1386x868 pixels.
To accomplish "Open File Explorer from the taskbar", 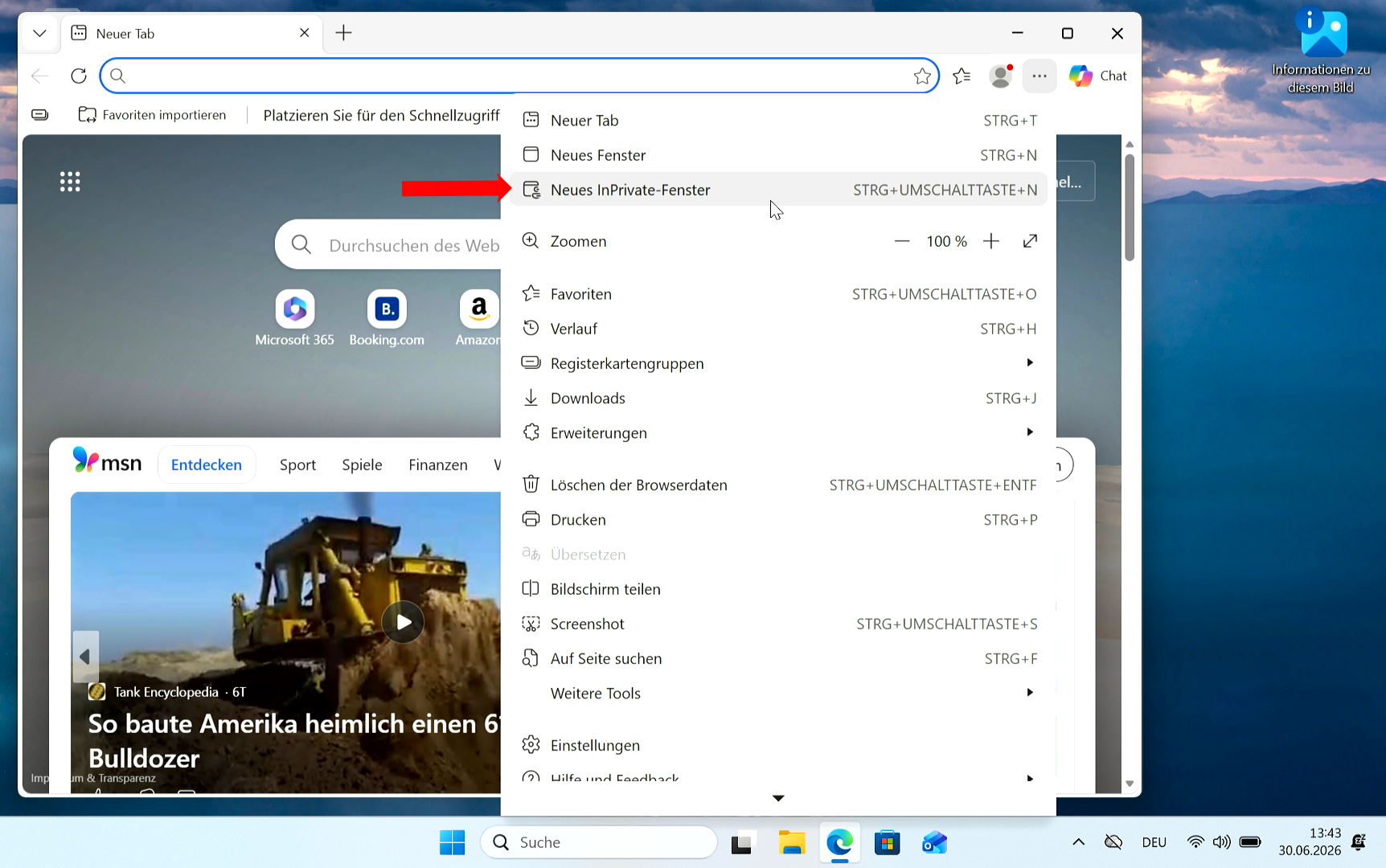I will (792, 842).
